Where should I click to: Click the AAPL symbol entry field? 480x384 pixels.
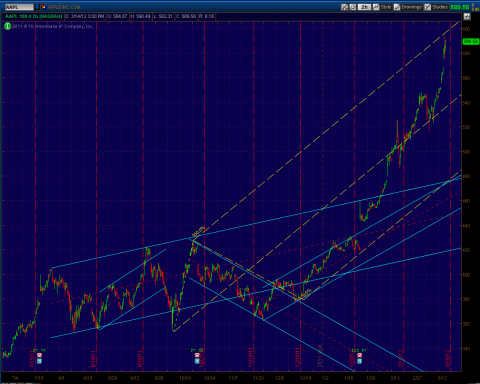(19, 7)
